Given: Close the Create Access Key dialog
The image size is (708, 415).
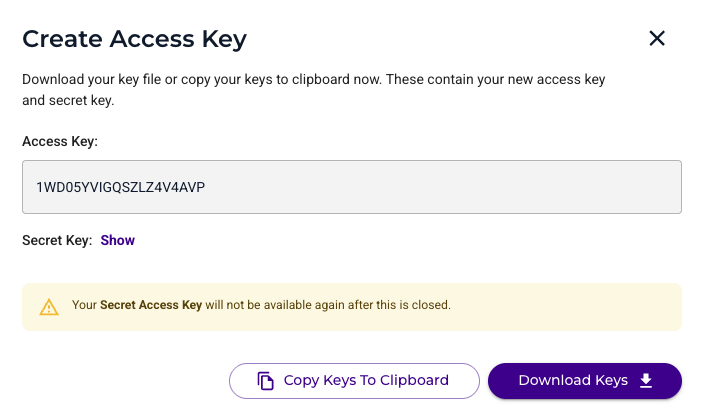Looking at the screenshot, I should (657, 39).
